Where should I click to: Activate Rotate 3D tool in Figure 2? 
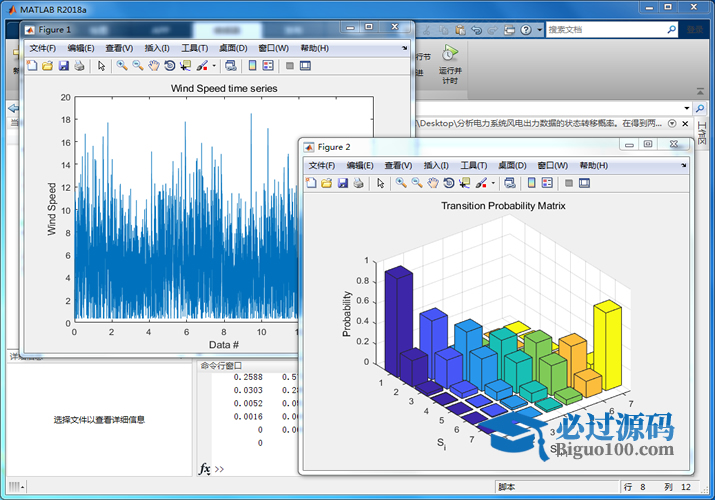449,183
